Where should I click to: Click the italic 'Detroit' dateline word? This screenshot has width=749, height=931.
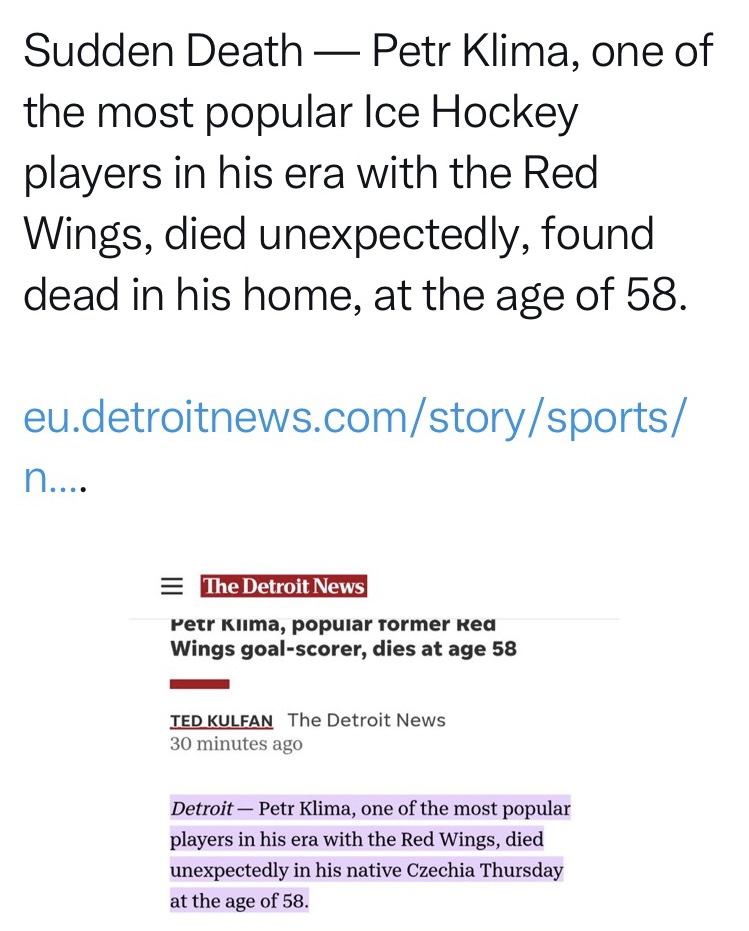(x=202, y=808)
